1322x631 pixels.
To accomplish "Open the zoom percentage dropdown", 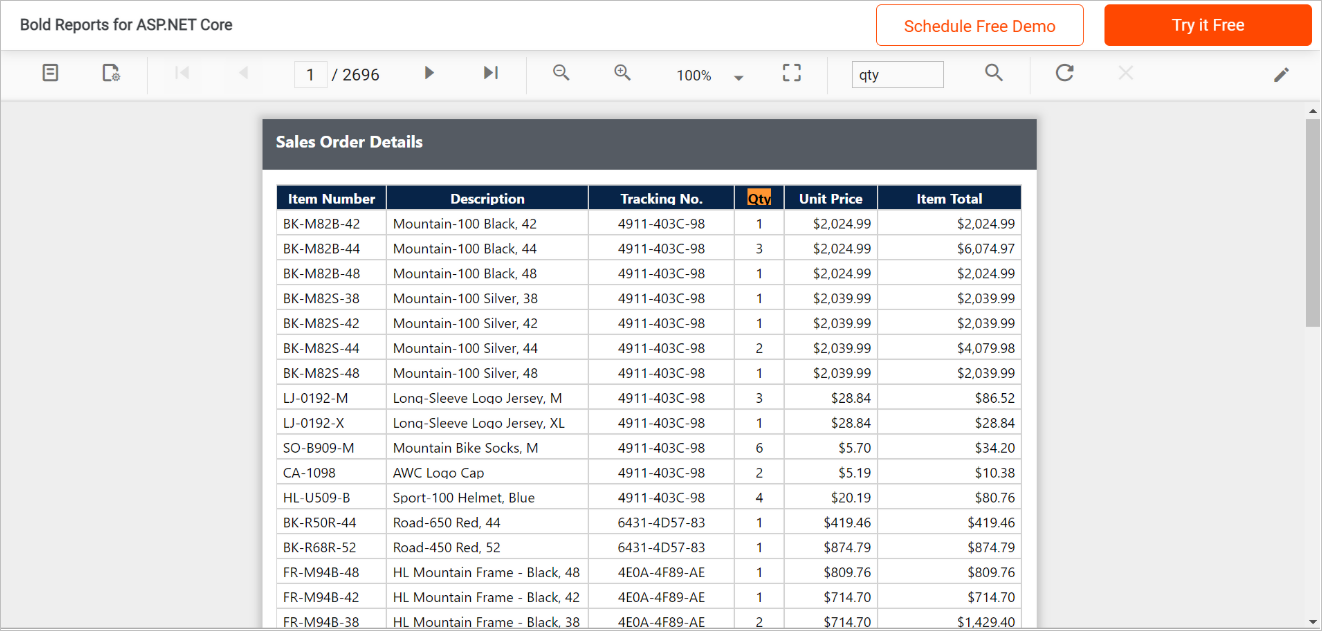I will click(738, 75).
